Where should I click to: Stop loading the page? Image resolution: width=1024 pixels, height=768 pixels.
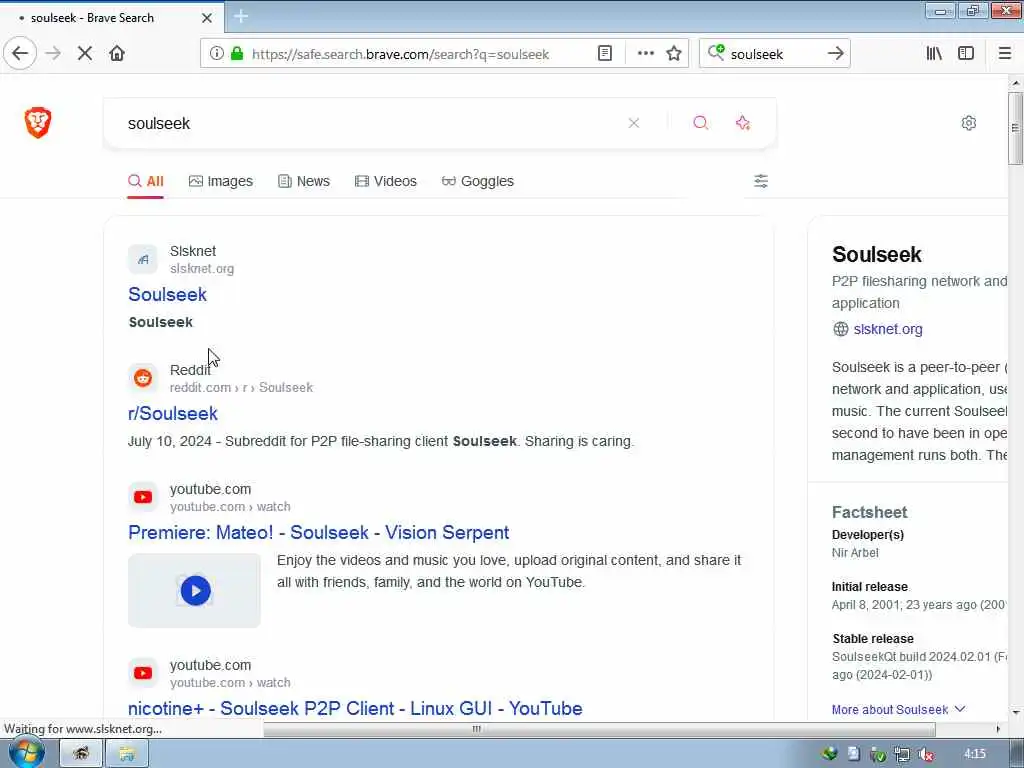85,54
